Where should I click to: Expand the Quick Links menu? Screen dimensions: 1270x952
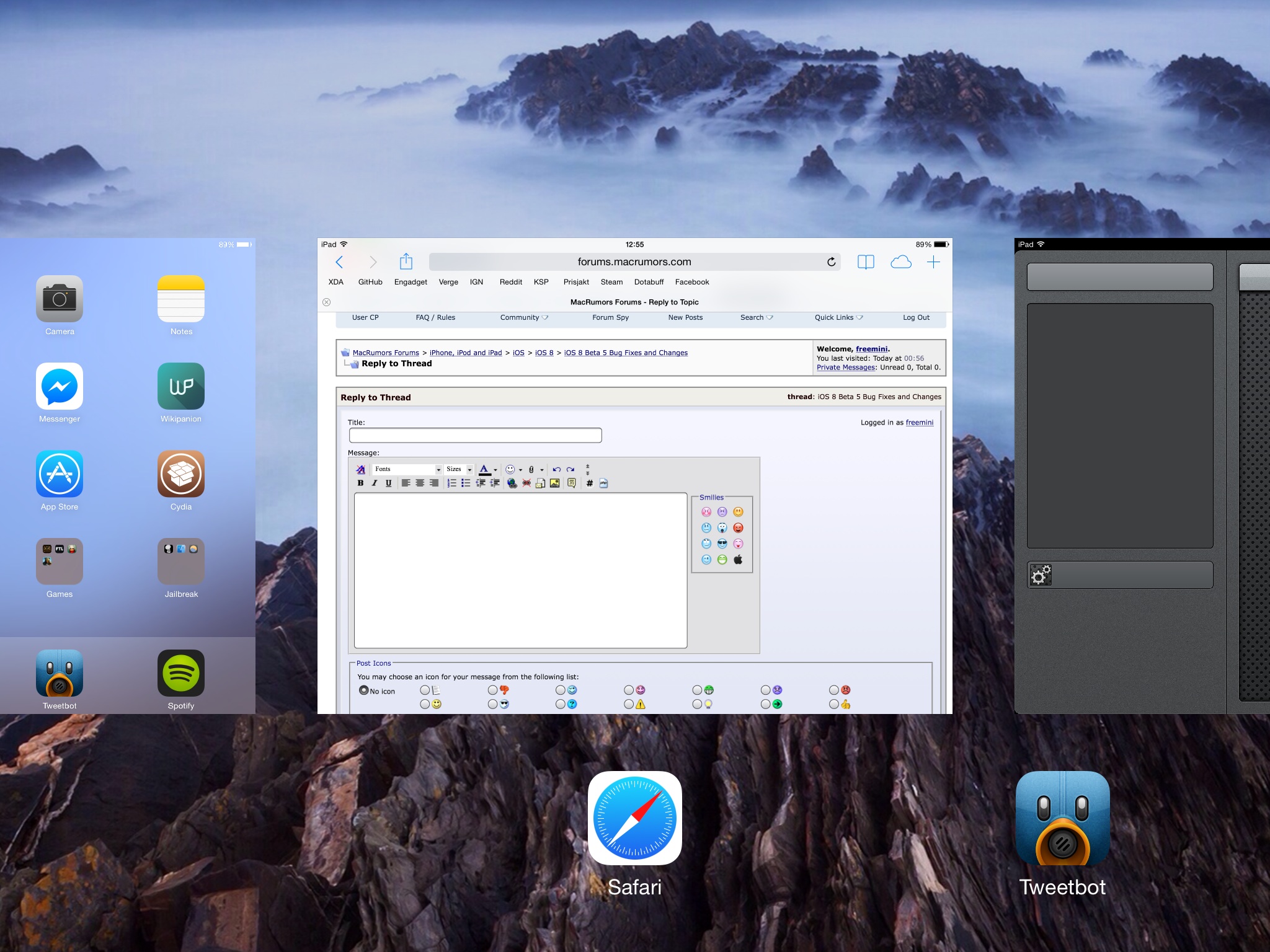coord(838,317)
